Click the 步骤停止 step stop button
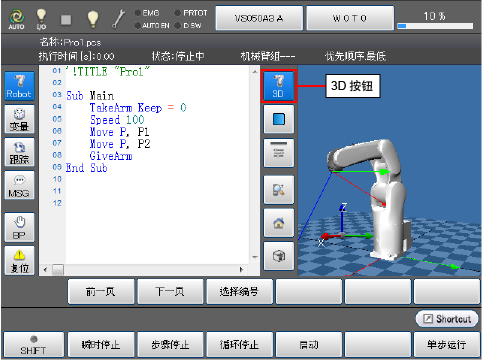Image resolution: width=482 pixels, height=360 pixels. (x=170, y=345)
